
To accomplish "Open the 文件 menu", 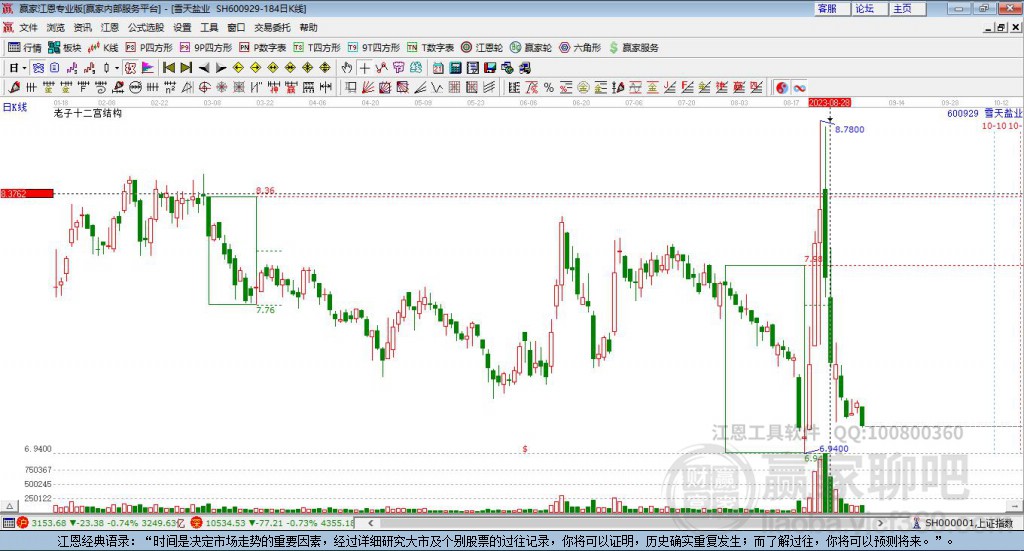I will 28,27.
